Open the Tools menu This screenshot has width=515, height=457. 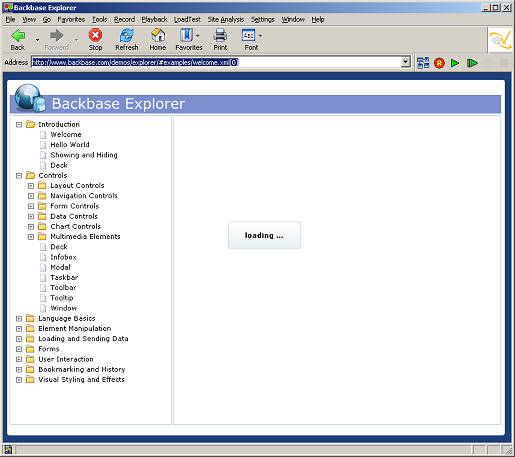(x=100, y=20)
